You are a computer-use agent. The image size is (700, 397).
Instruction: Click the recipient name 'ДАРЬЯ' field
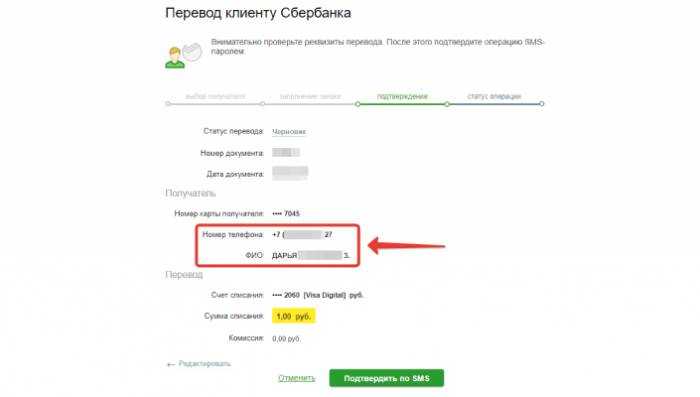click(x=311, y=255)
